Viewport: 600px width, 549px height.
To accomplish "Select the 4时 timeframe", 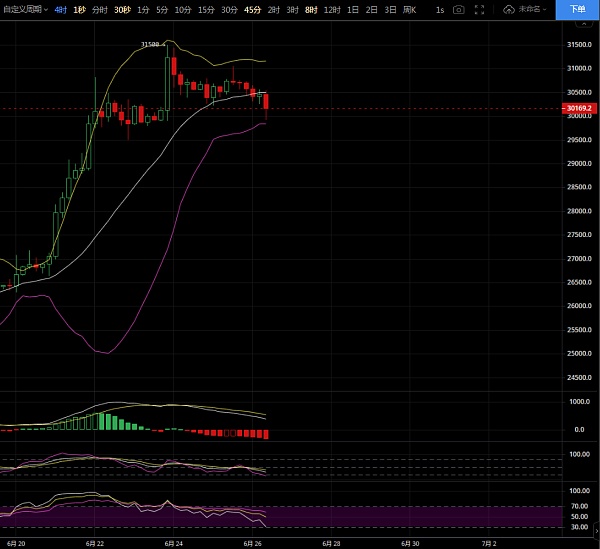I will pos(61,9).
